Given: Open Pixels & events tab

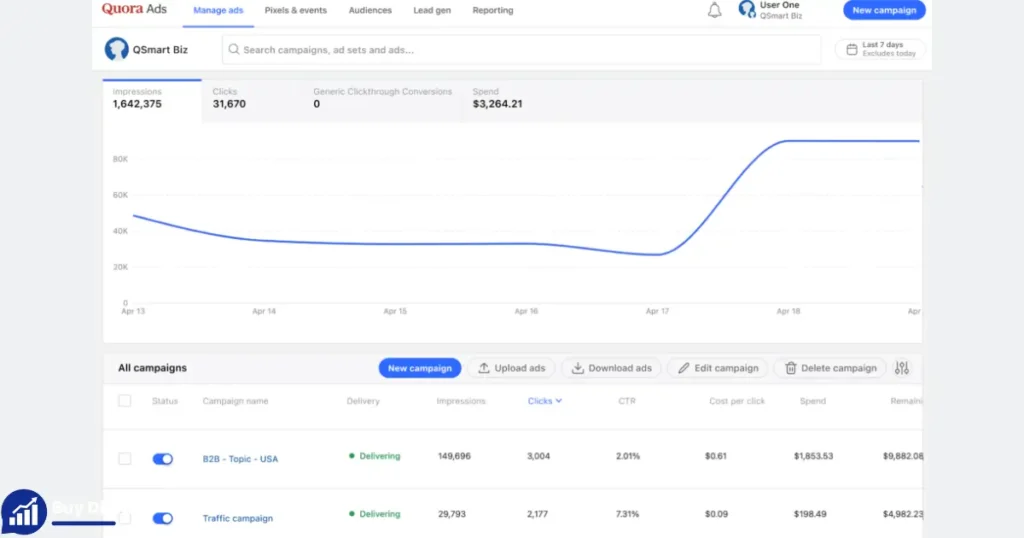Looking at the screenshot, I should (296, 10).
